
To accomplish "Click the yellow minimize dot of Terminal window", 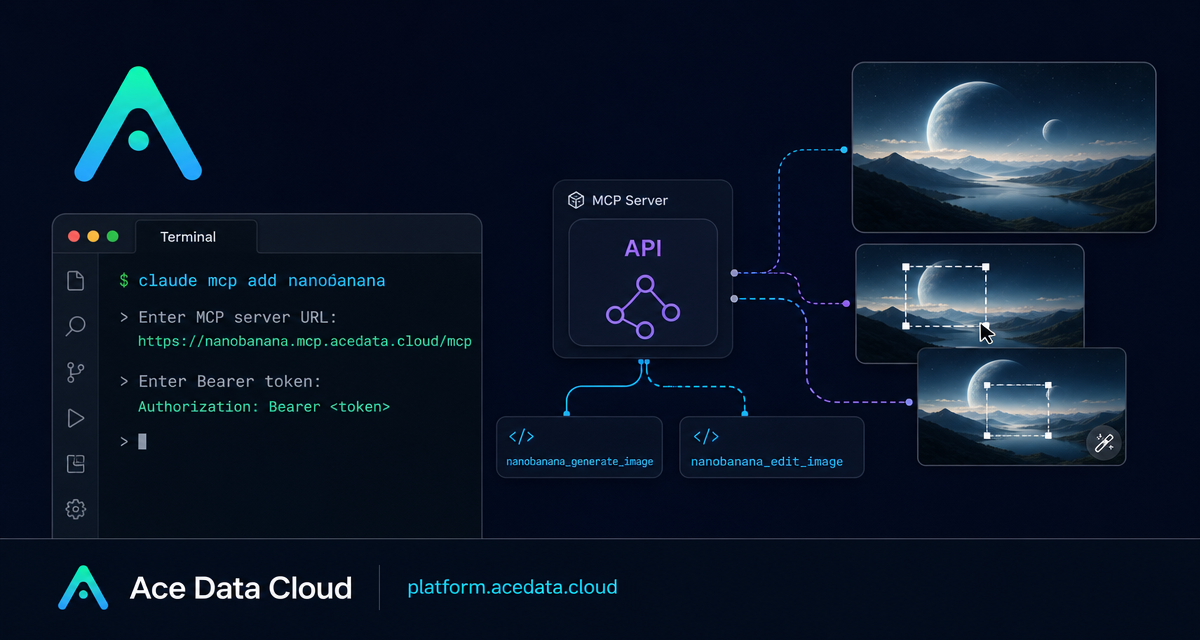I will (93, 237).
